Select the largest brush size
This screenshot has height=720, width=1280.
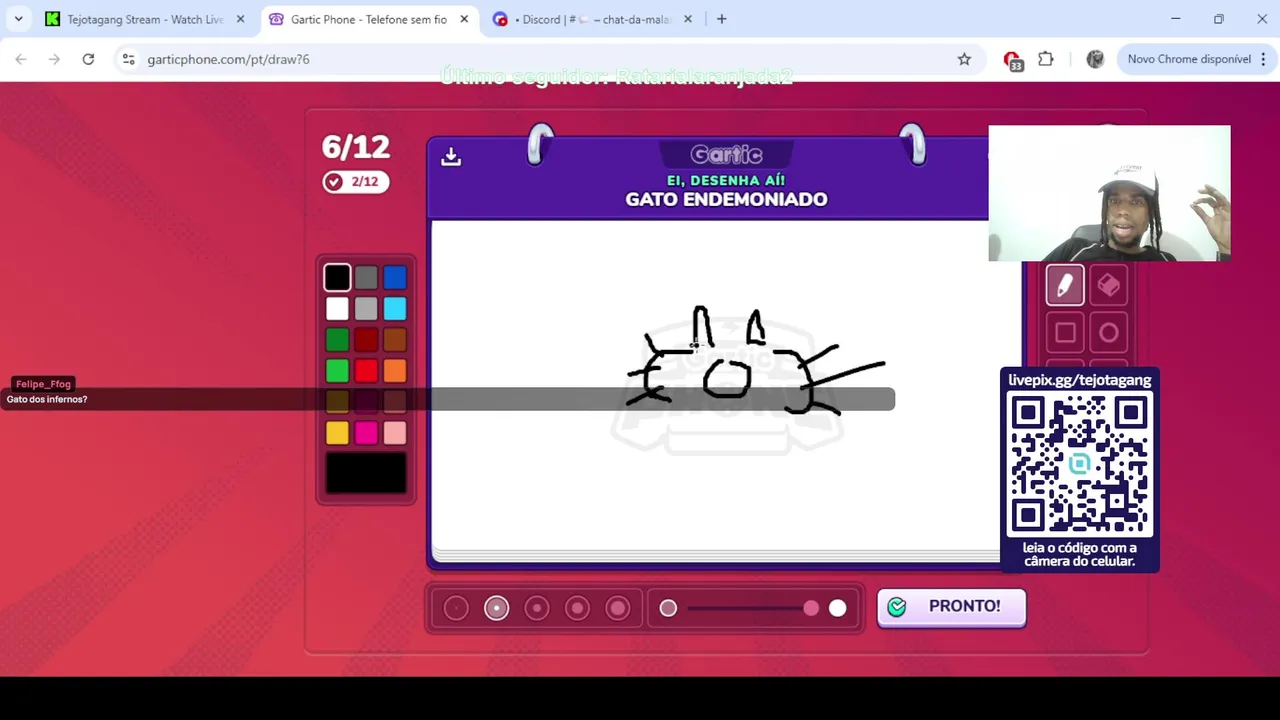[618, 608]
